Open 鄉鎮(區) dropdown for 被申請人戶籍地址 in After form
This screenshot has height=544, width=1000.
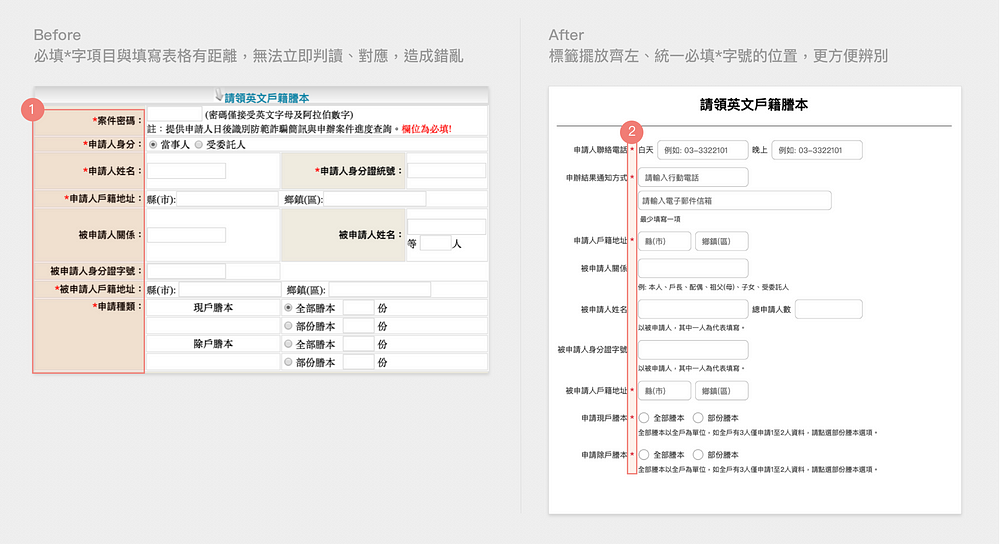721,391
